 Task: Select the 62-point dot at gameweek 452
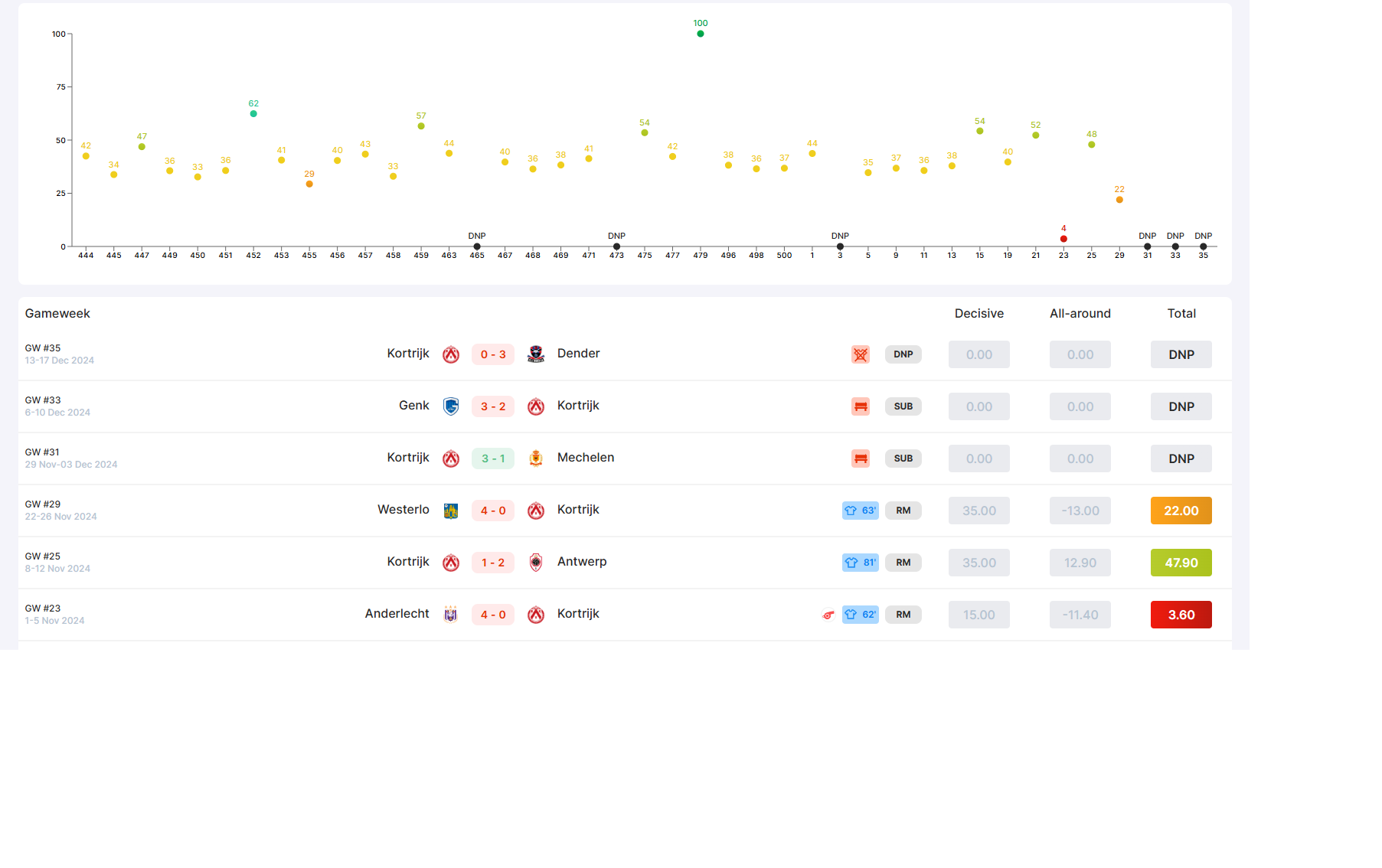pos(253,114)
